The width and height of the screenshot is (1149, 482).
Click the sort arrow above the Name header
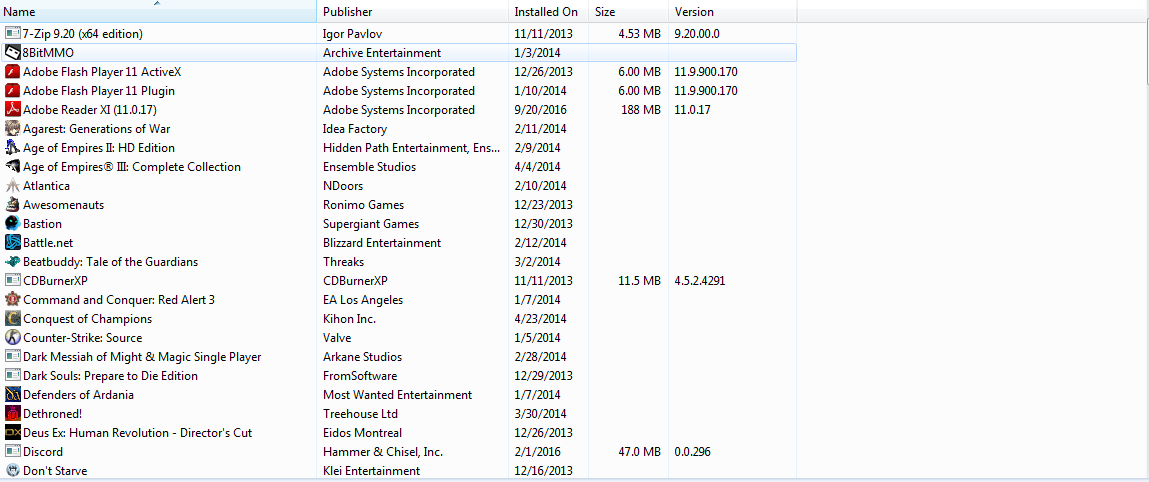(158, 3)
